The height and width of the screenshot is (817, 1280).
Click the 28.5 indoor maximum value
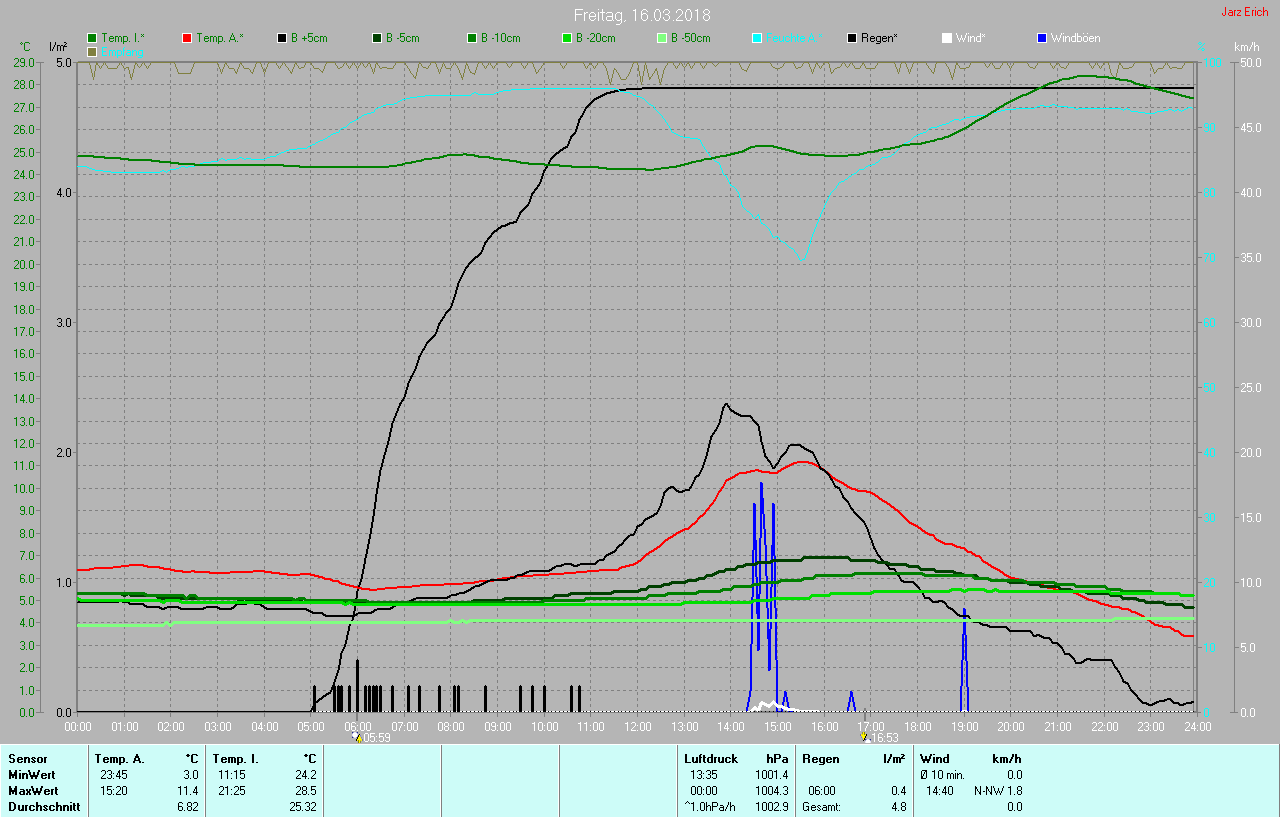[x=305, y=791]
